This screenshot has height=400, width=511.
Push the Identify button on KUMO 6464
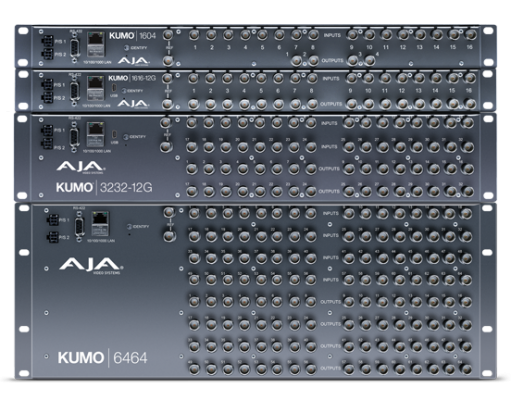pyautogui.click(x=130, y=227)
